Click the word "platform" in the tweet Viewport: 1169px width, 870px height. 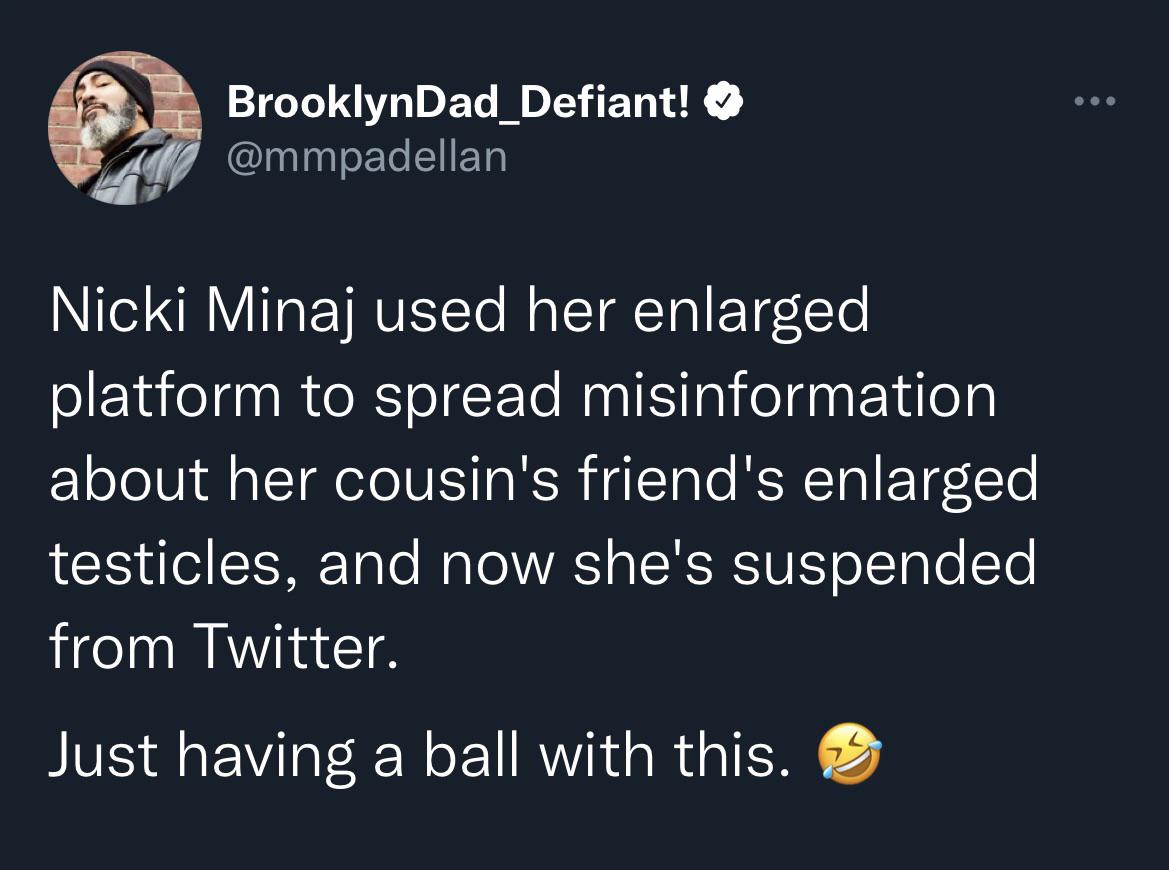tap(165, 398)
